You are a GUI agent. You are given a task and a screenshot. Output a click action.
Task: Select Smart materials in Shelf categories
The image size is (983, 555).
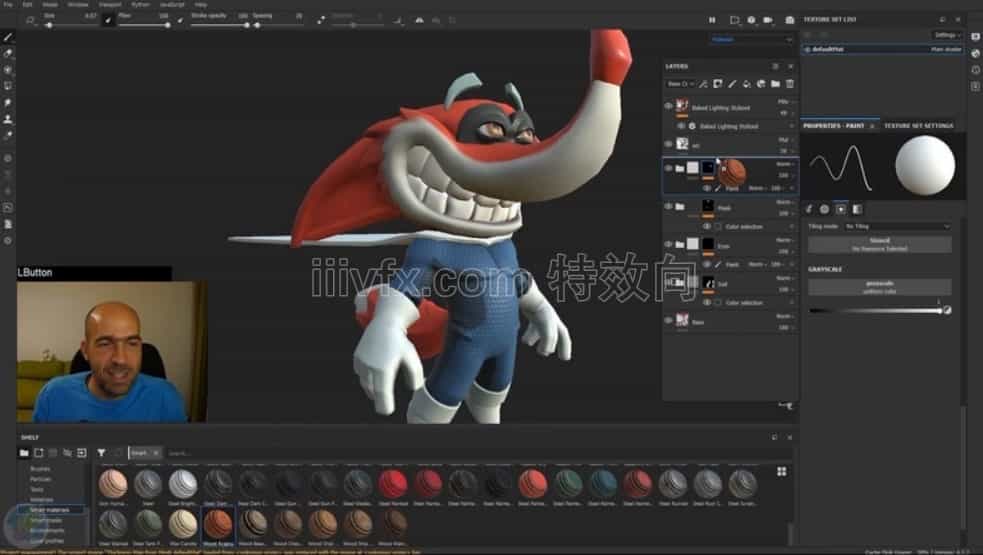(x=50, y=510)
